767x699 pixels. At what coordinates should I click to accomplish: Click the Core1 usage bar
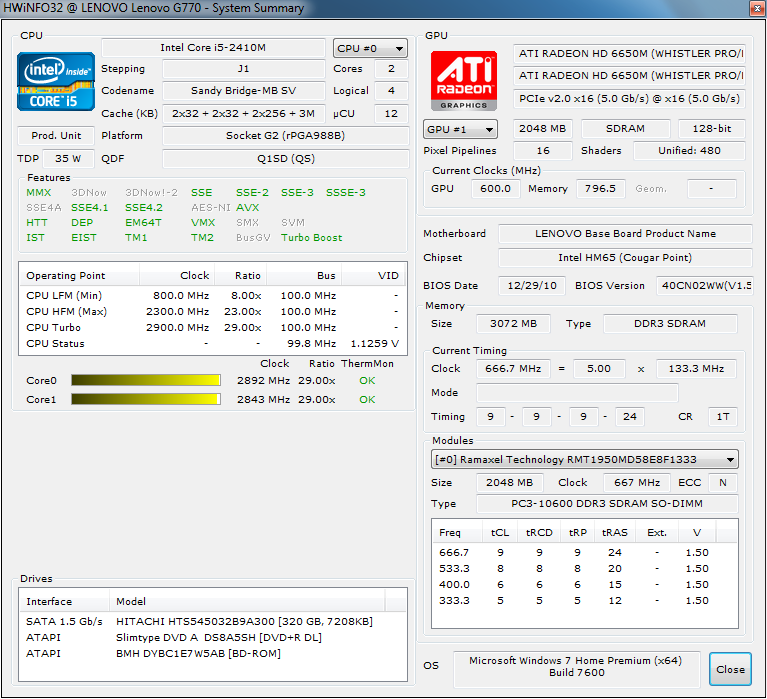point(145,399)
